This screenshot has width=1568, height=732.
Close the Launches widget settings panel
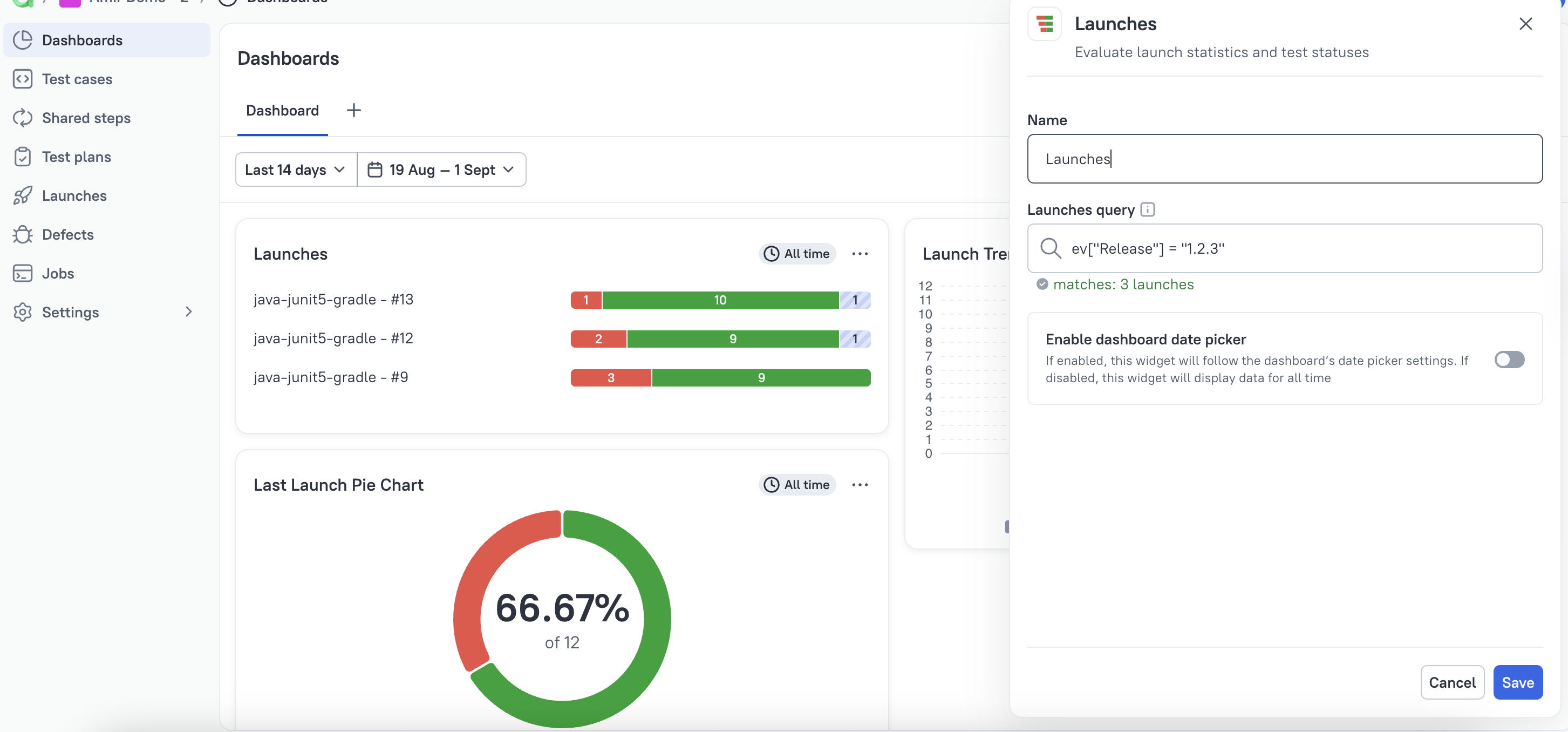(x=1525, y=24)
